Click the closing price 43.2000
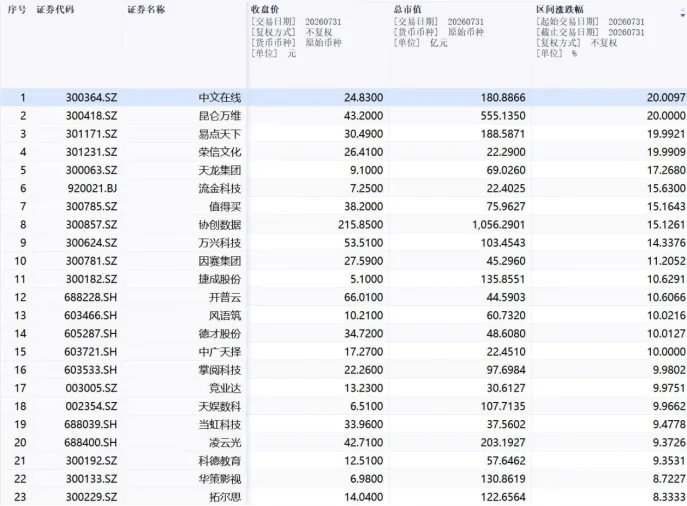 [x=364, y=116]
